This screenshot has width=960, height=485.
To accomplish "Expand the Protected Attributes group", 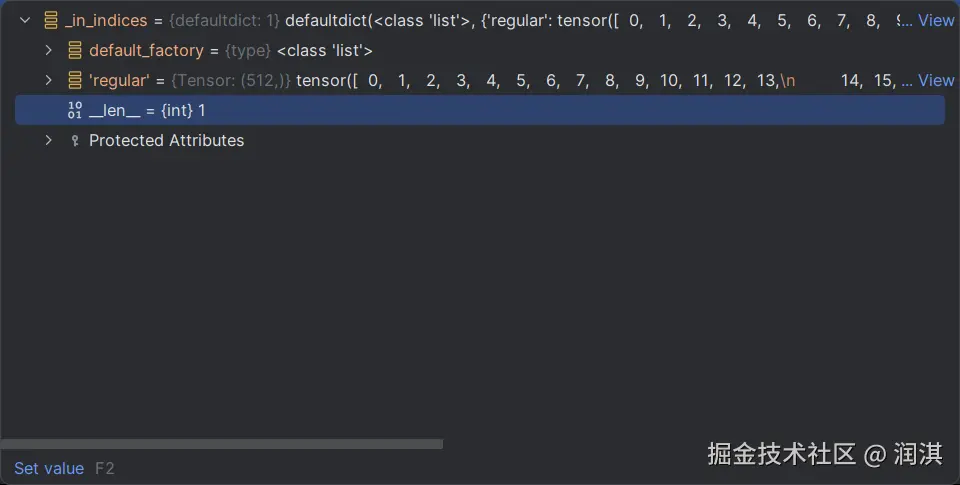I will click(48, 140).
